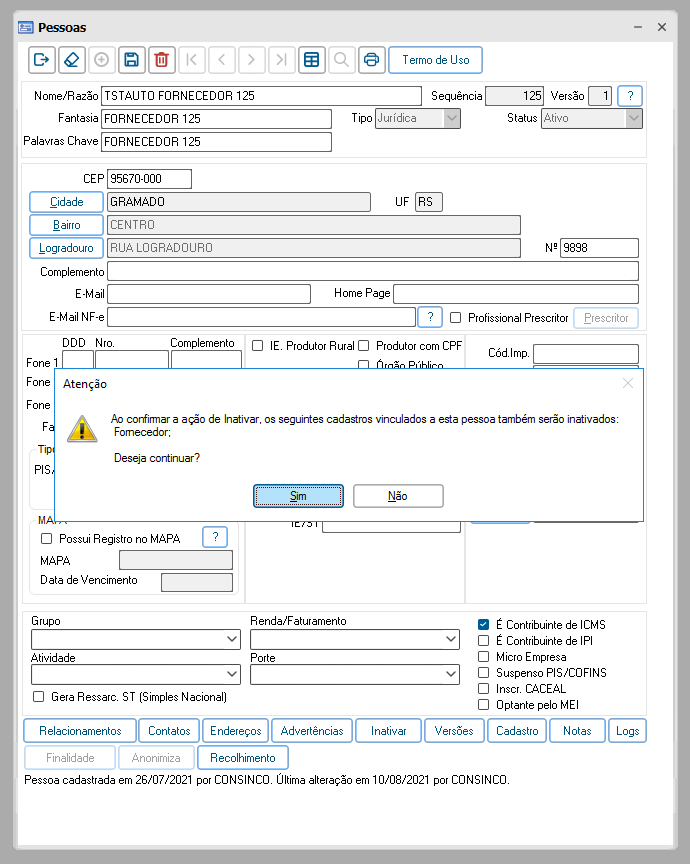Screen dimensions: 690x864
Task: Focus the Fantasia input field
Action: [217, 118]
